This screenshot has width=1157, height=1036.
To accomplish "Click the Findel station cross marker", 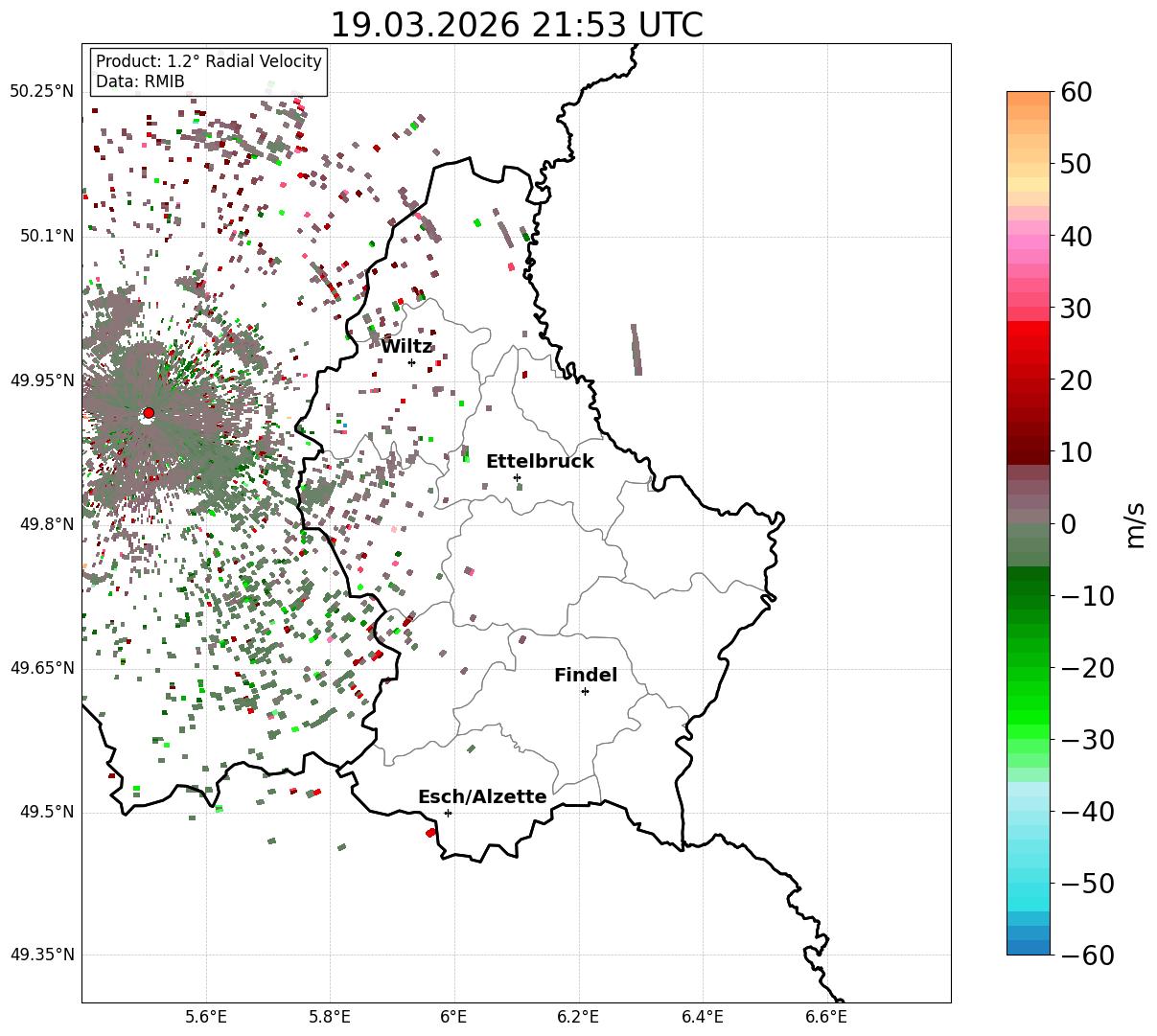I will coord(585,691).
